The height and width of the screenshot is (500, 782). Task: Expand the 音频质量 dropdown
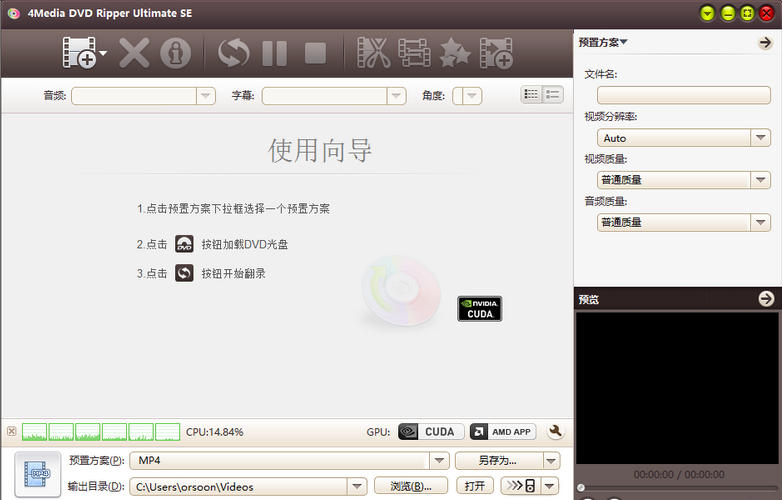point(760,222)
